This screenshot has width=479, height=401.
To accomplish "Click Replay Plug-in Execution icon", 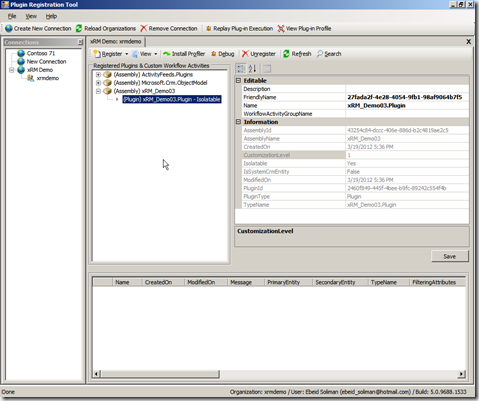I will tap(208, 29).
